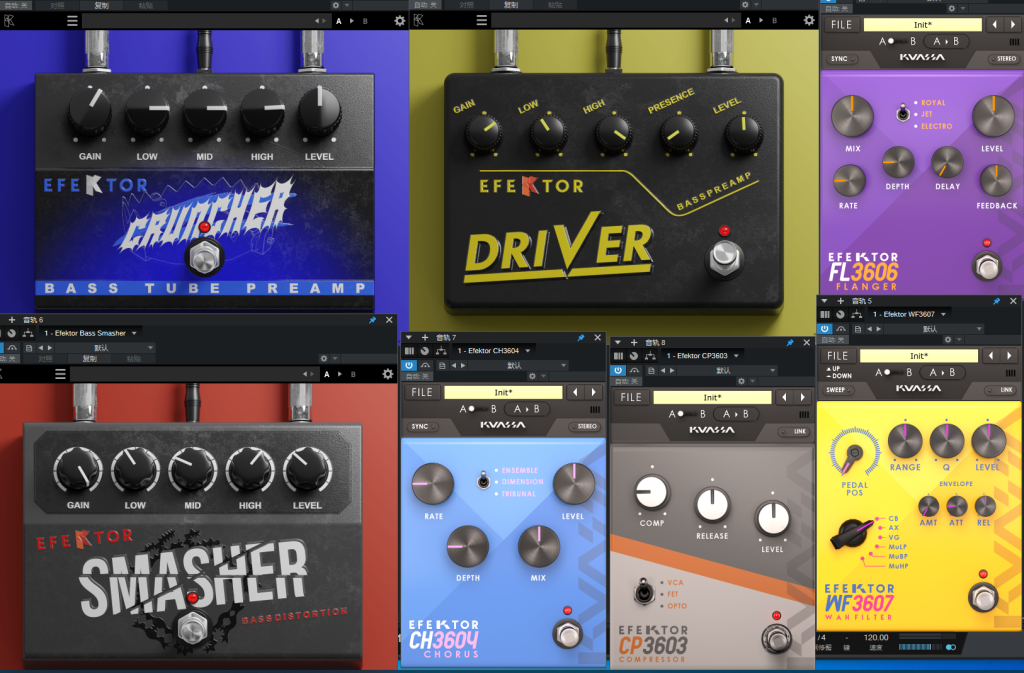This screenshot has width=1024, height=673.
Task: Go to next preset in WF3607 plugin
Action: coord(1010,356)
